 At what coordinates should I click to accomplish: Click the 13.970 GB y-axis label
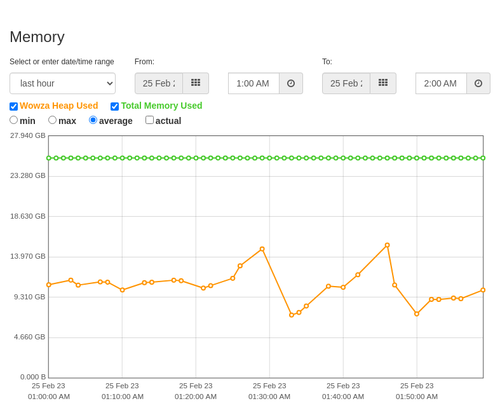28,256
